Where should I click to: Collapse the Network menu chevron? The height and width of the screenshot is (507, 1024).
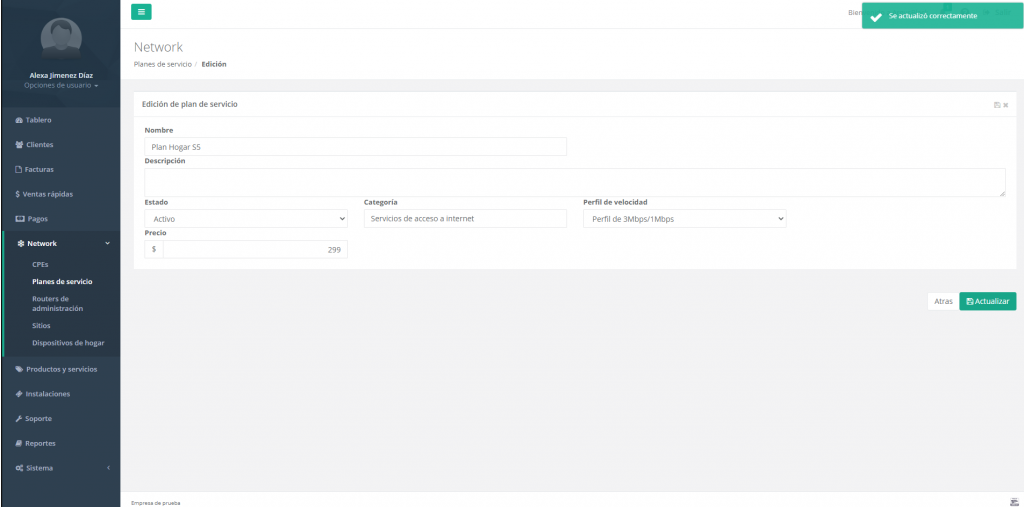(x=108, y=244)
